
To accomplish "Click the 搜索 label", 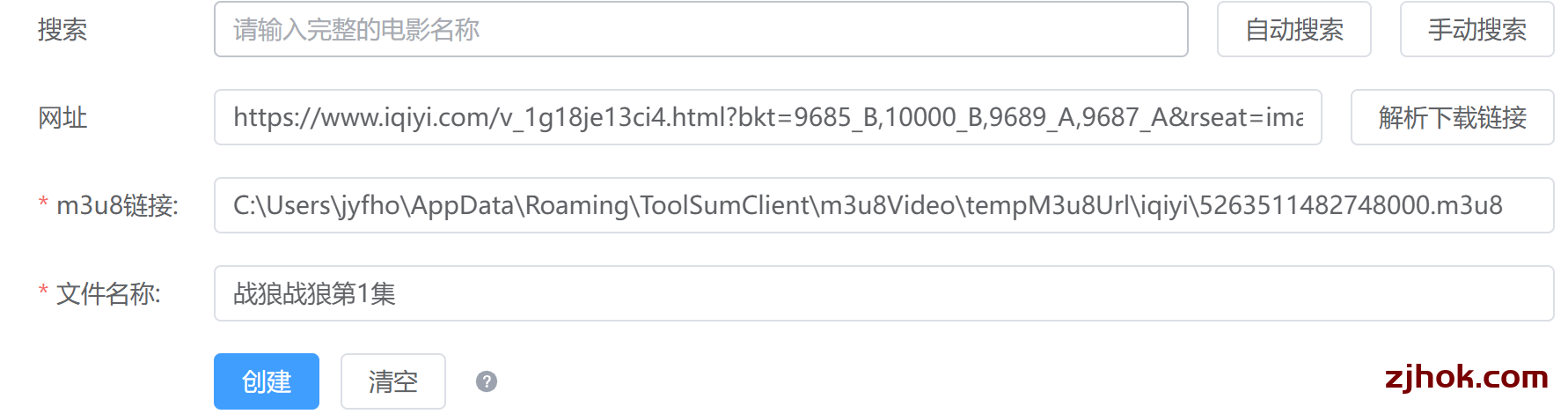I will (62, 30).
